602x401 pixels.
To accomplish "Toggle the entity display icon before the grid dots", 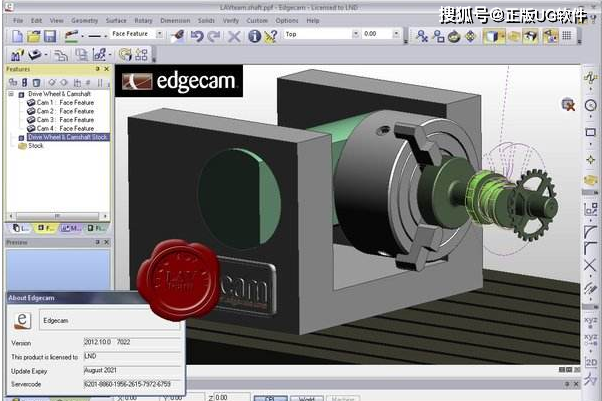I will pos(550,36).
